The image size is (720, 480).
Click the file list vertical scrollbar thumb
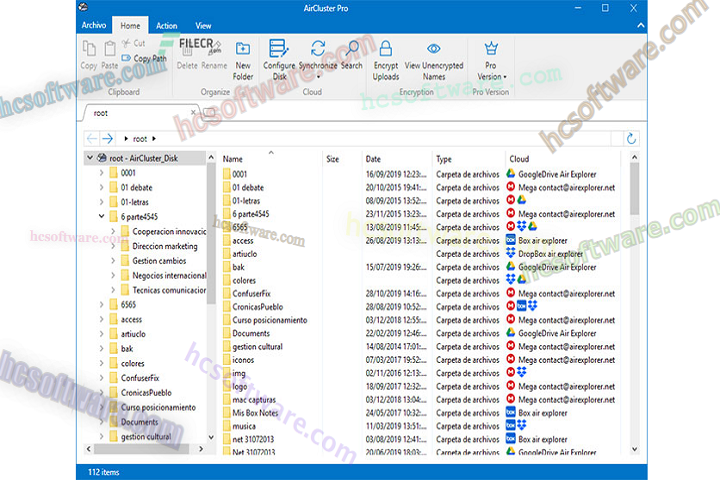click(x=634, y=189)
